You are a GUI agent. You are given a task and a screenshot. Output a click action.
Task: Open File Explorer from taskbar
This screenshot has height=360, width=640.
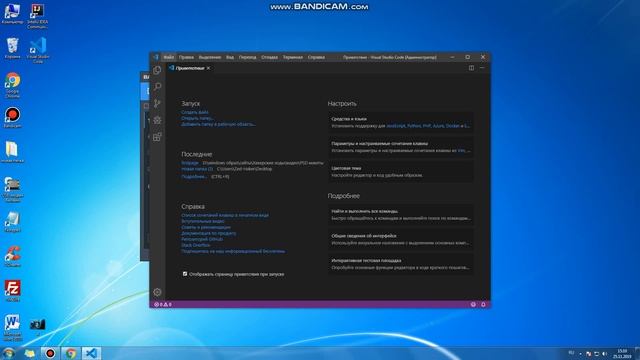coord(29,353)
